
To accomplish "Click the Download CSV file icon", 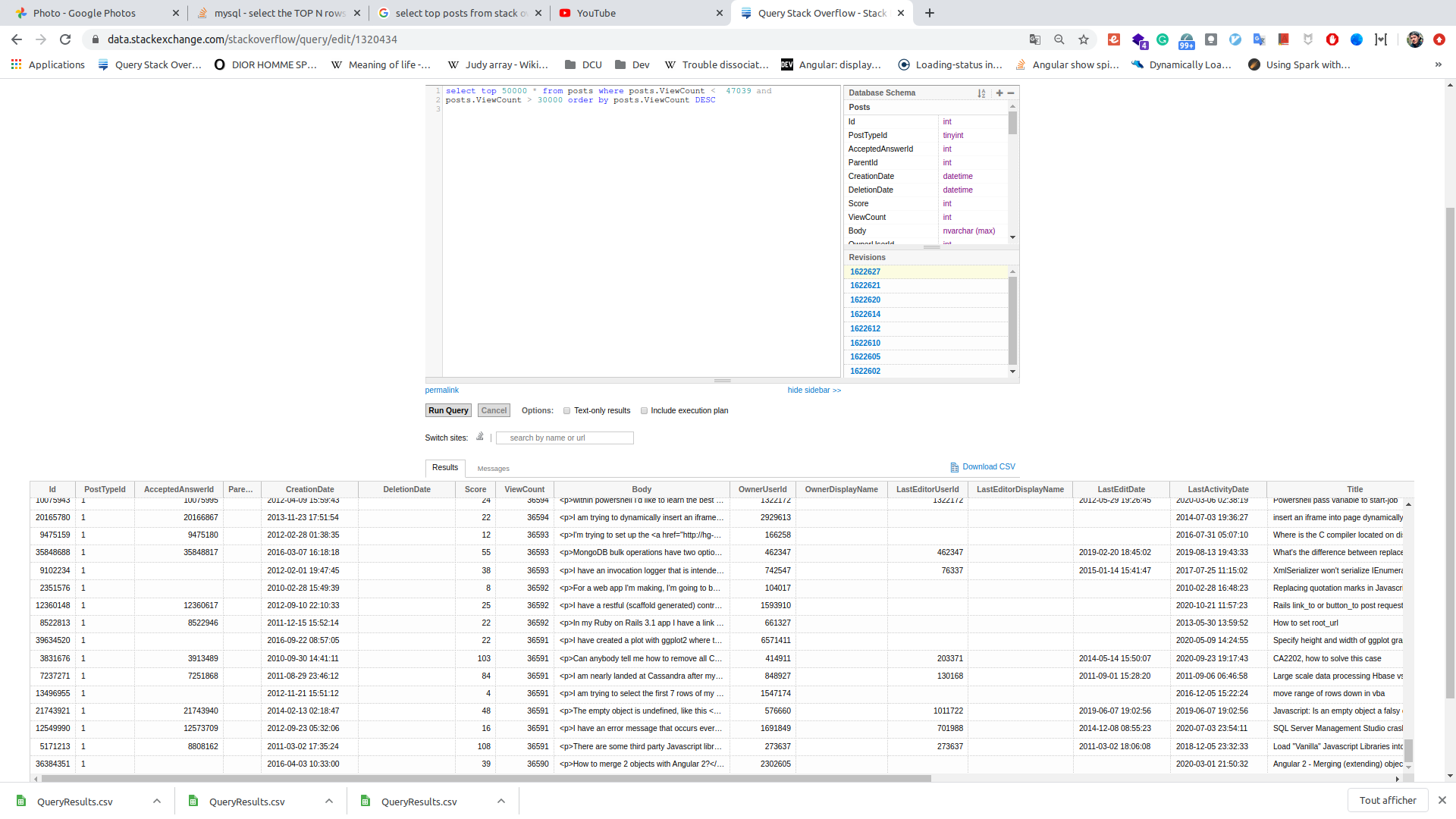I will (x=954, y=467).
